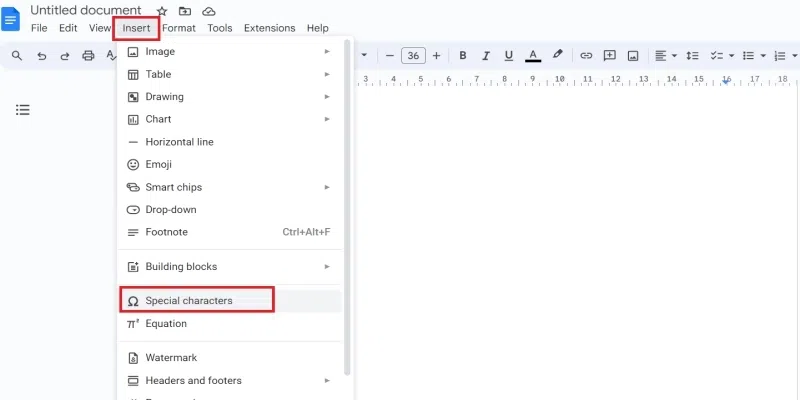Expand the Headers and footers submenu

pos(230,381)
